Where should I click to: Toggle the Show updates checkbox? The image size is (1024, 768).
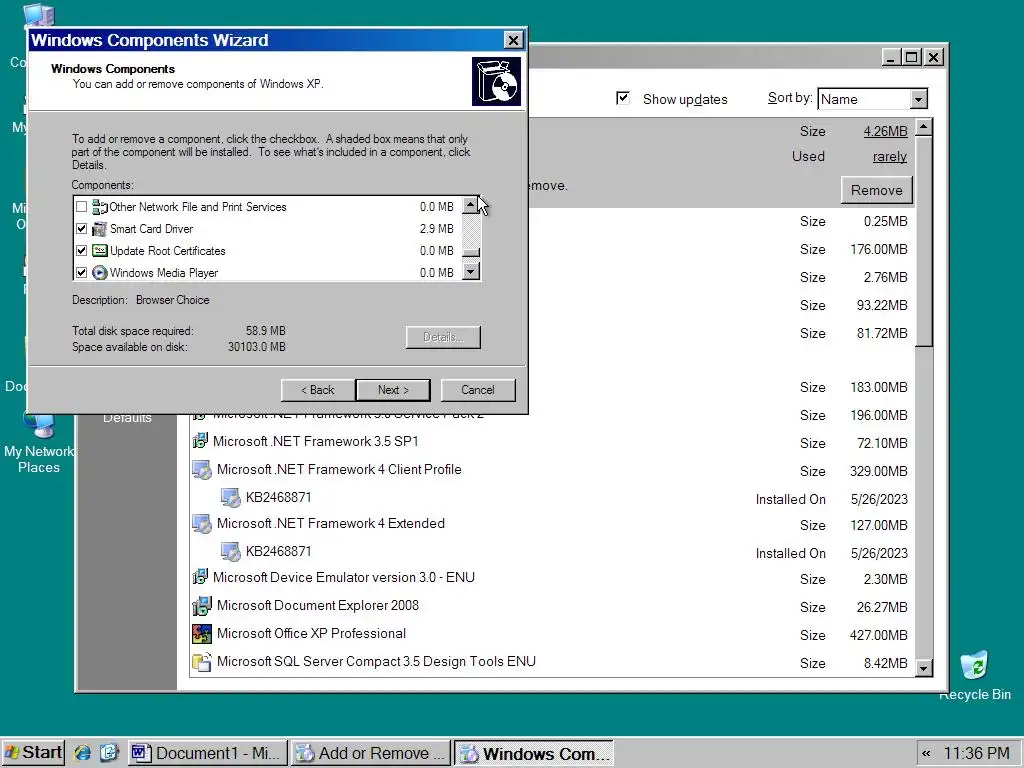click(623, 99)
